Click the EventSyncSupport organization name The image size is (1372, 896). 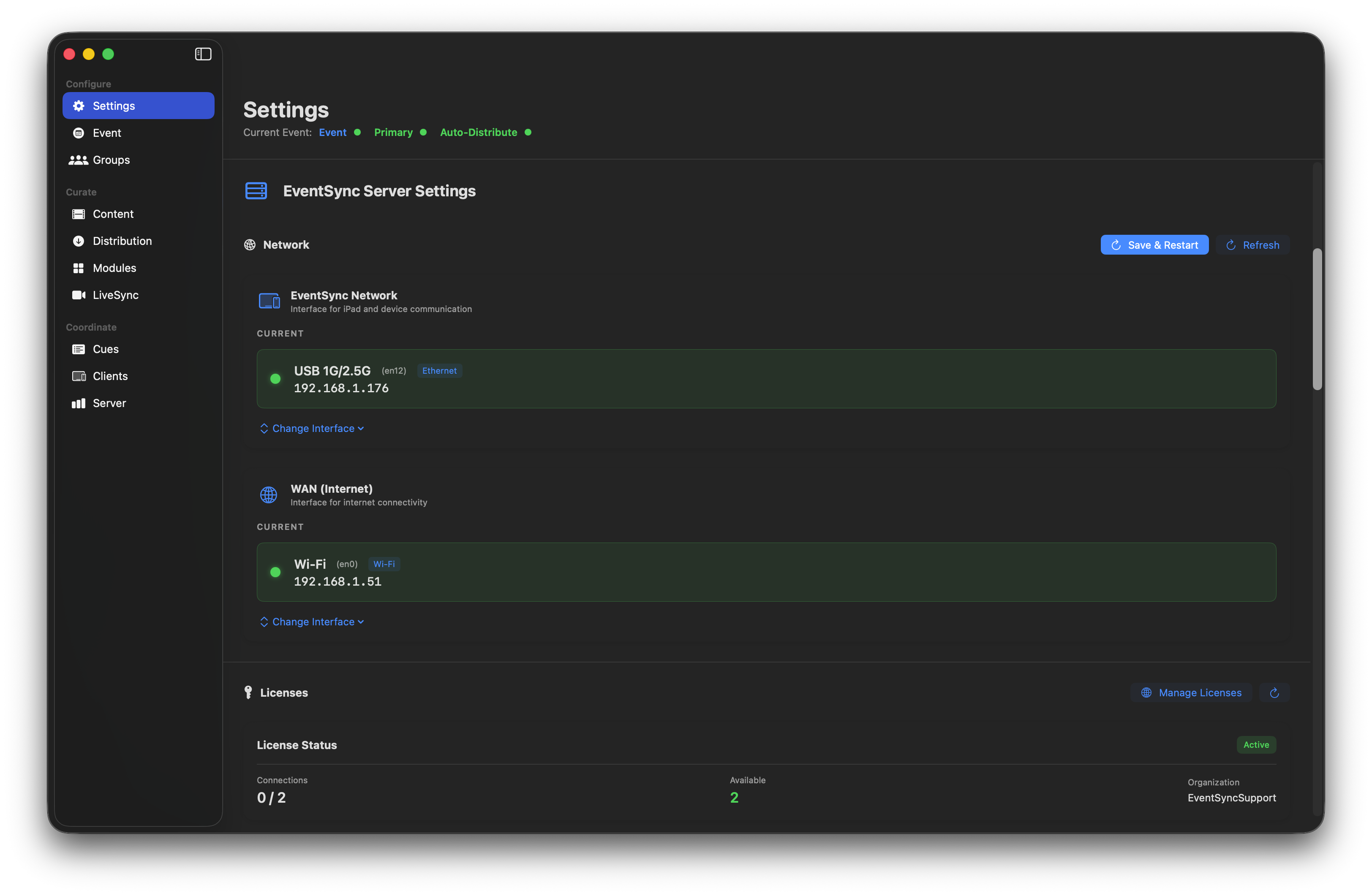[x=1231, y=798]
